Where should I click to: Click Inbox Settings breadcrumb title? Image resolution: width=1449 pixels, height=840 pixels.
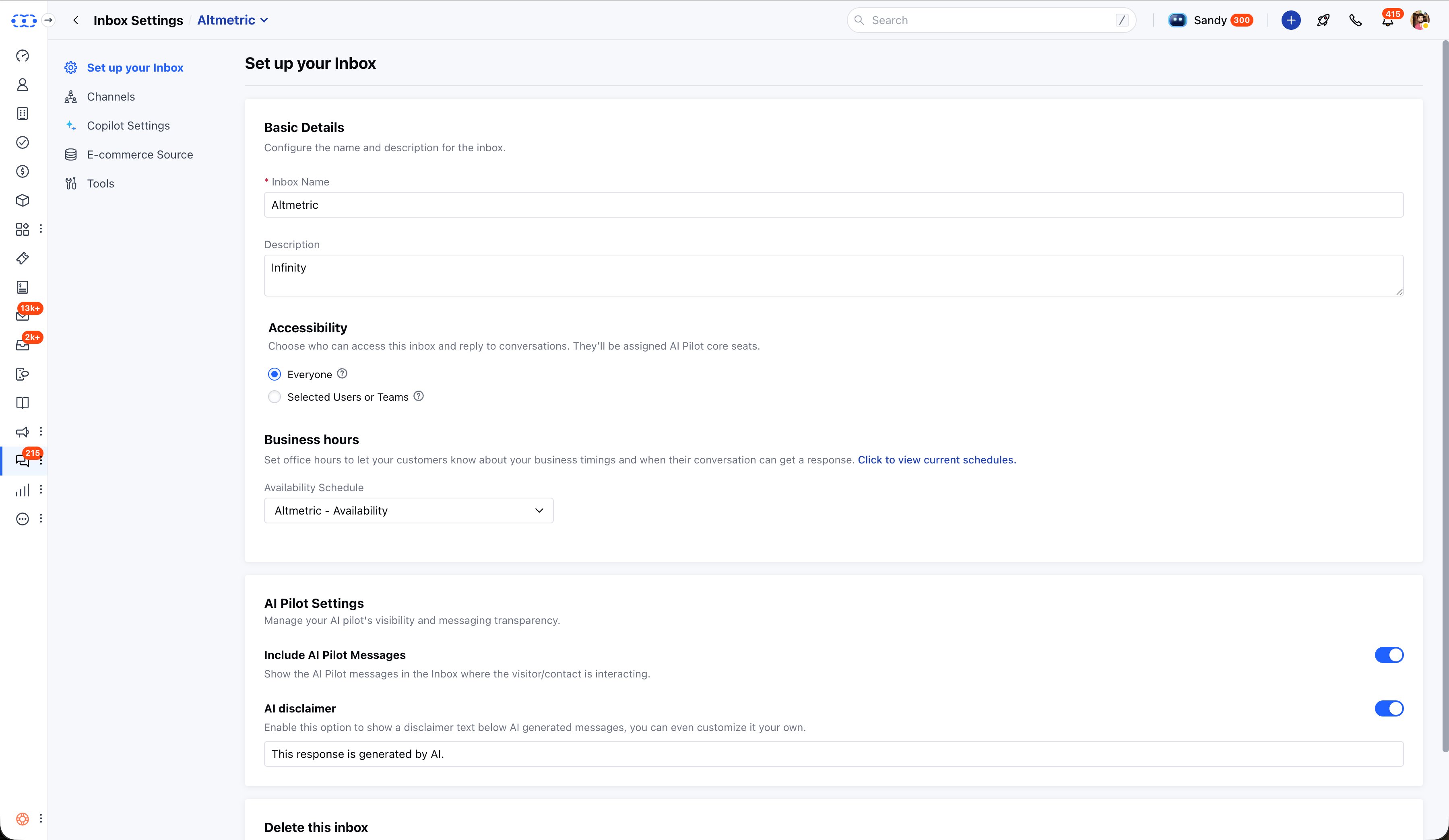138,20
